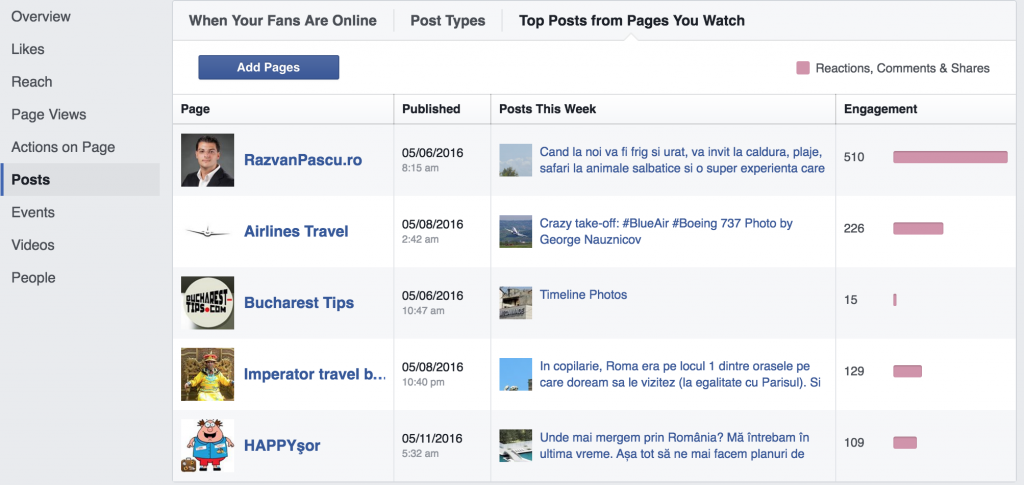Click the 05/08/2016 10:40 pm date
Image resolution: width=1024 pixels, height=485 pixels.
432,374
